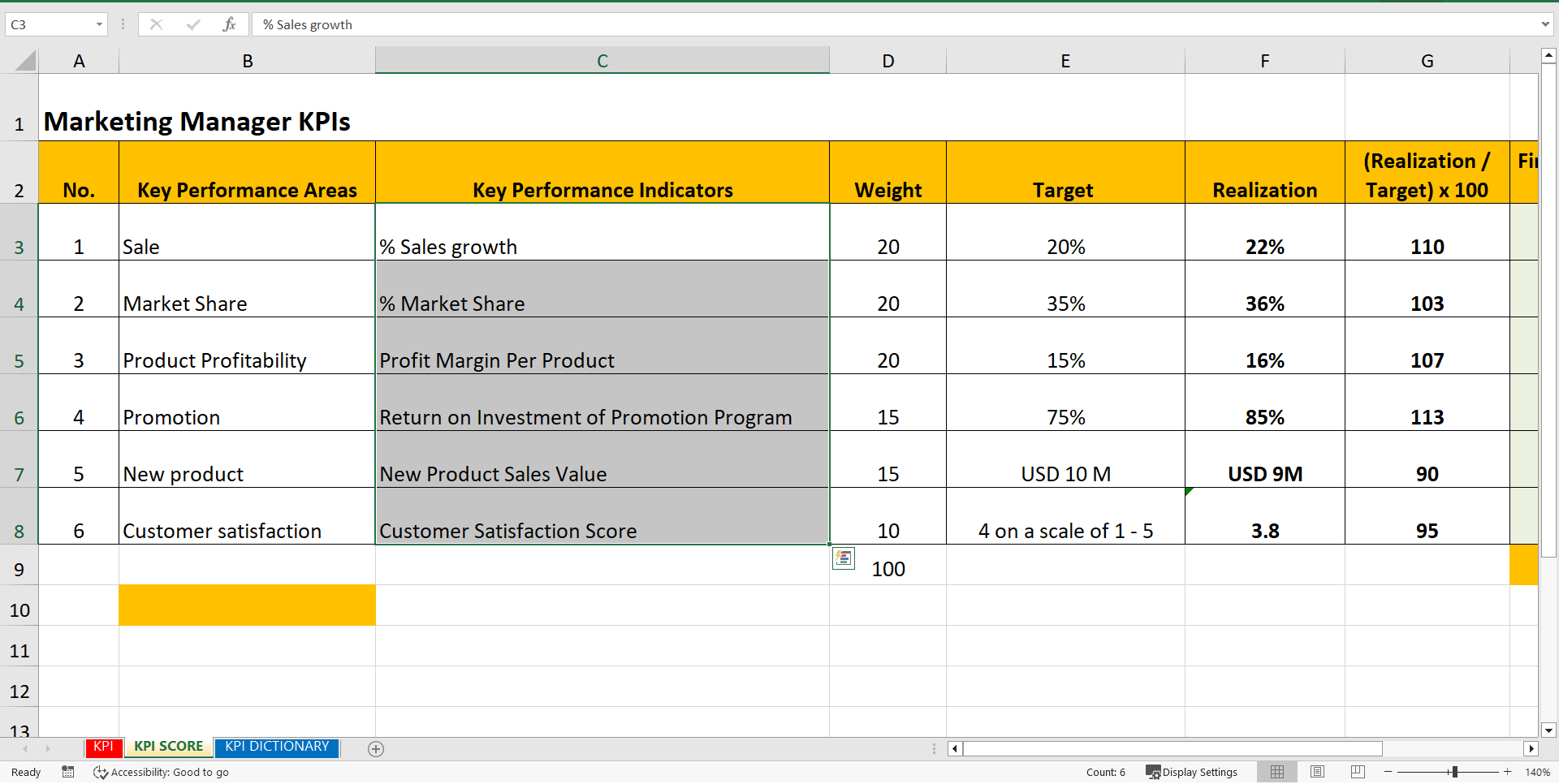
Task: Select row 12 header
Action: click(19, 687)
